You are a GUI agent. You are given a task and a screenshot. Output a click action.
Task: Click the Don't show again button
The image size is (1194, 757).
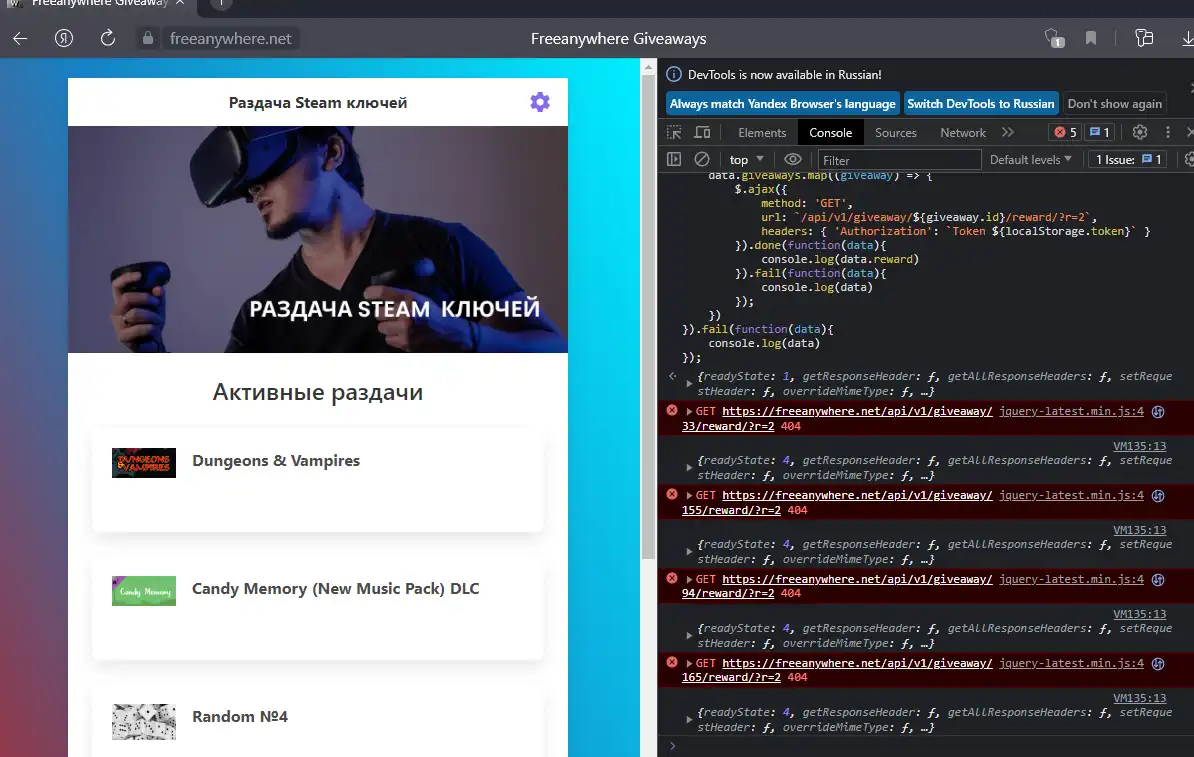coord(1115,103)
